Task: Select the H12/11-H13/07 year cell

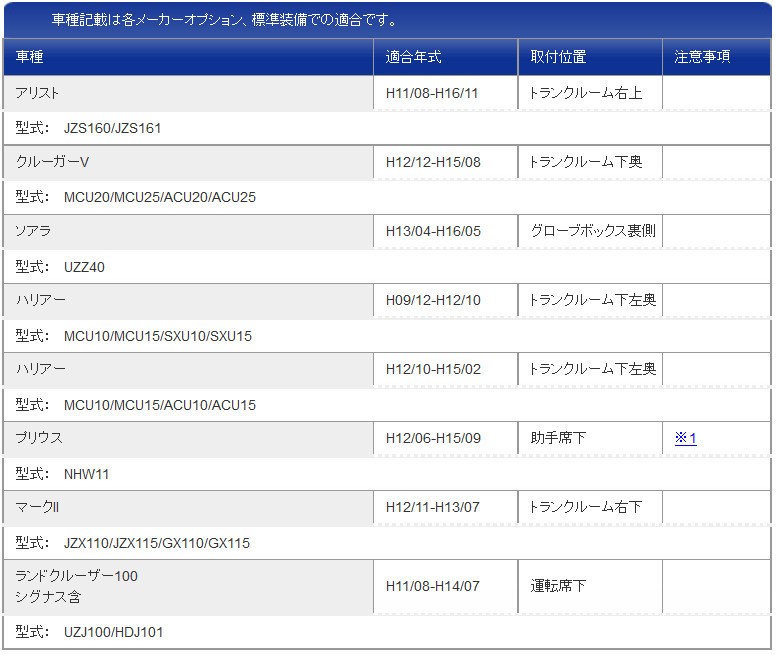Action: pos(445,507)
